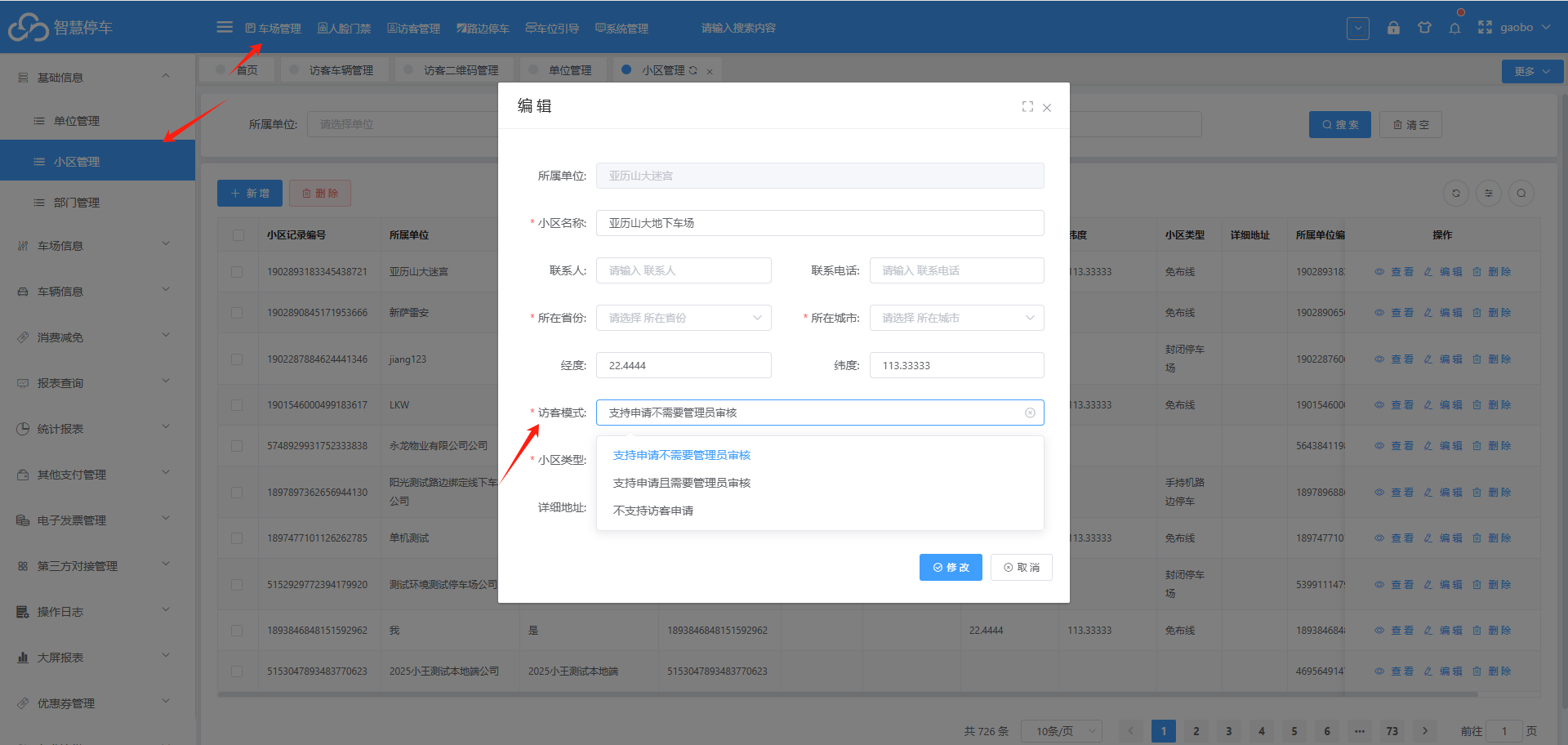Image resolution: width=1568 pixels, height=745 pixels.
Task: Check the row for 单机测试
Action: (237, 538)
